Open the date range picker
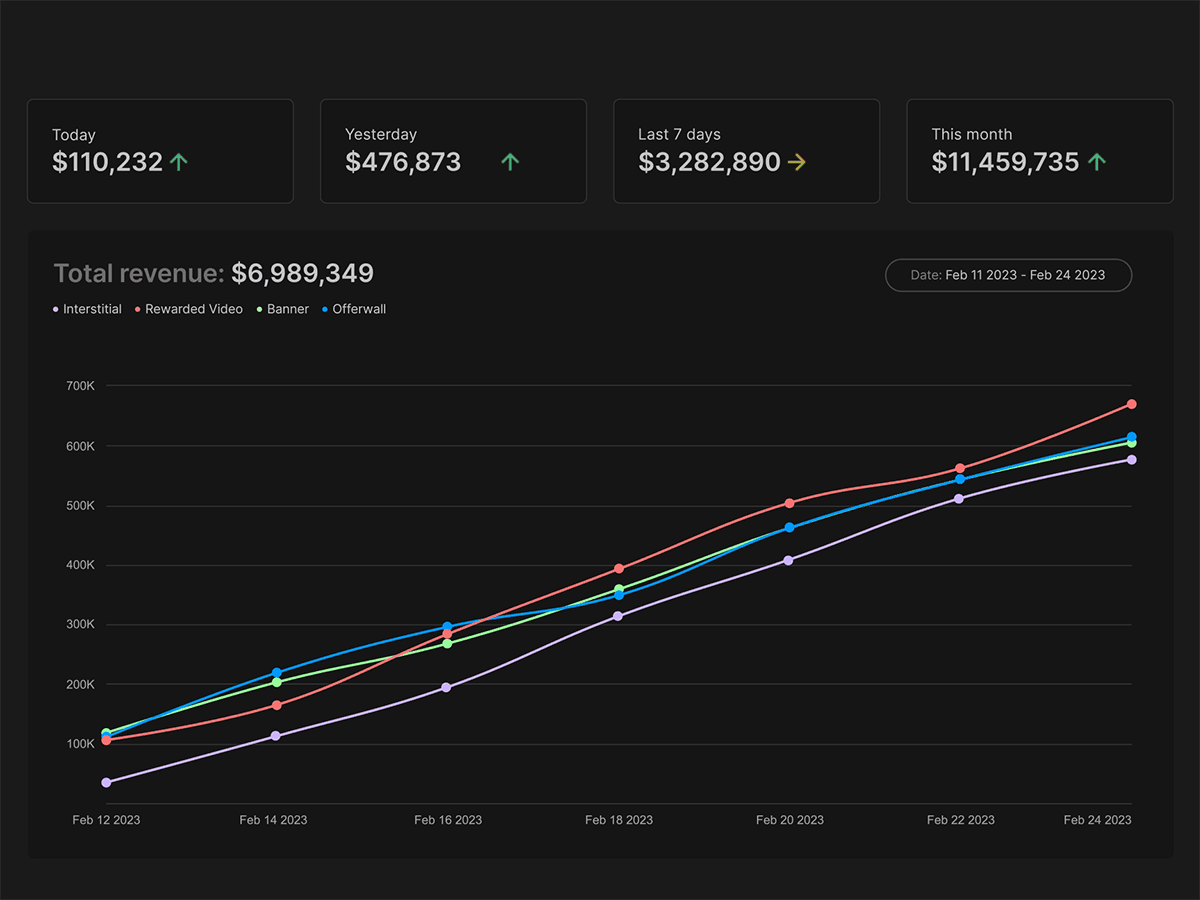The width and height of the screenshot is (1200, 900). (1008, 275)
